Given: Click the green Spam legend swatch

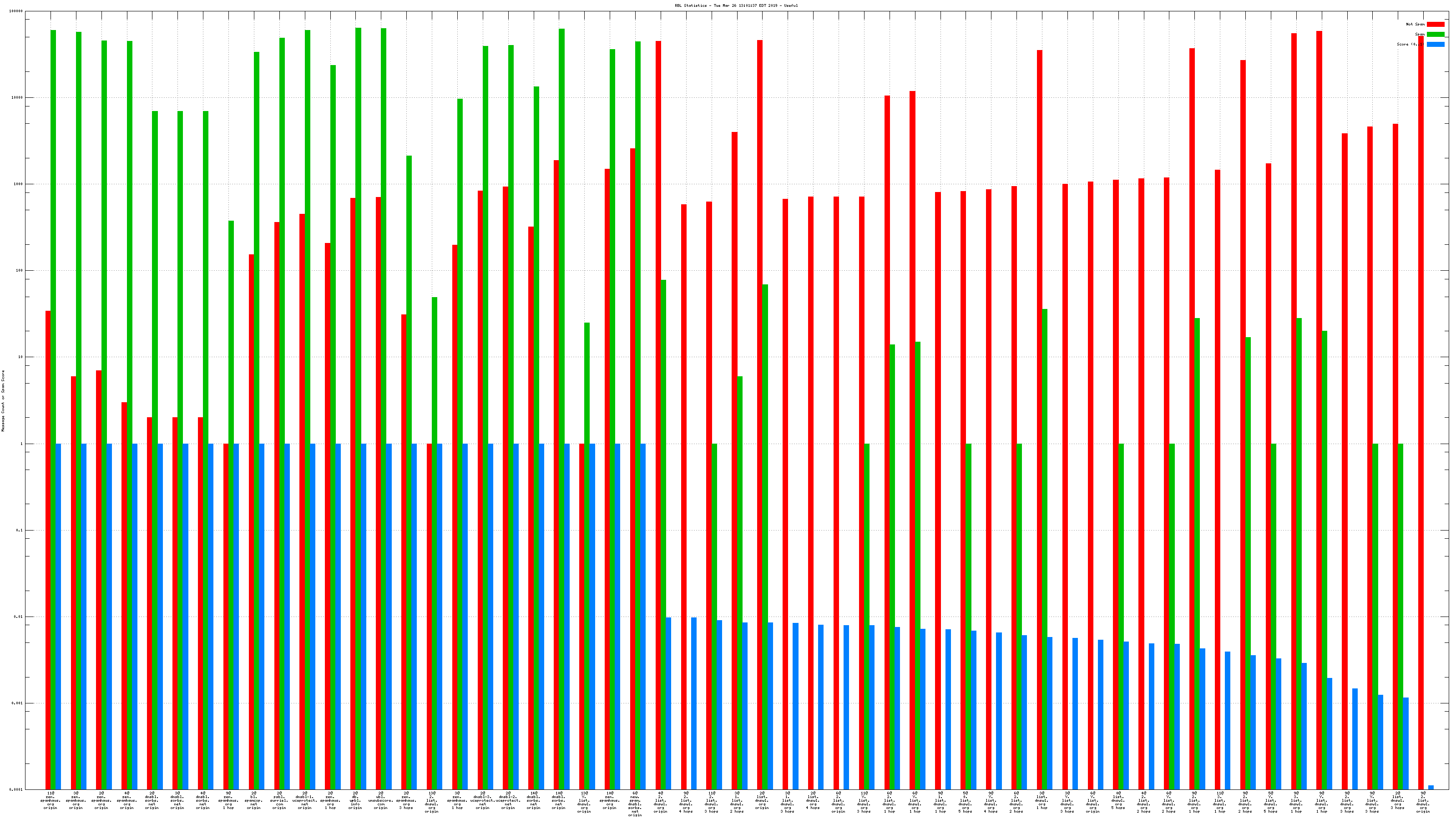Looking at the screenshot, I should pos(1435,35).
